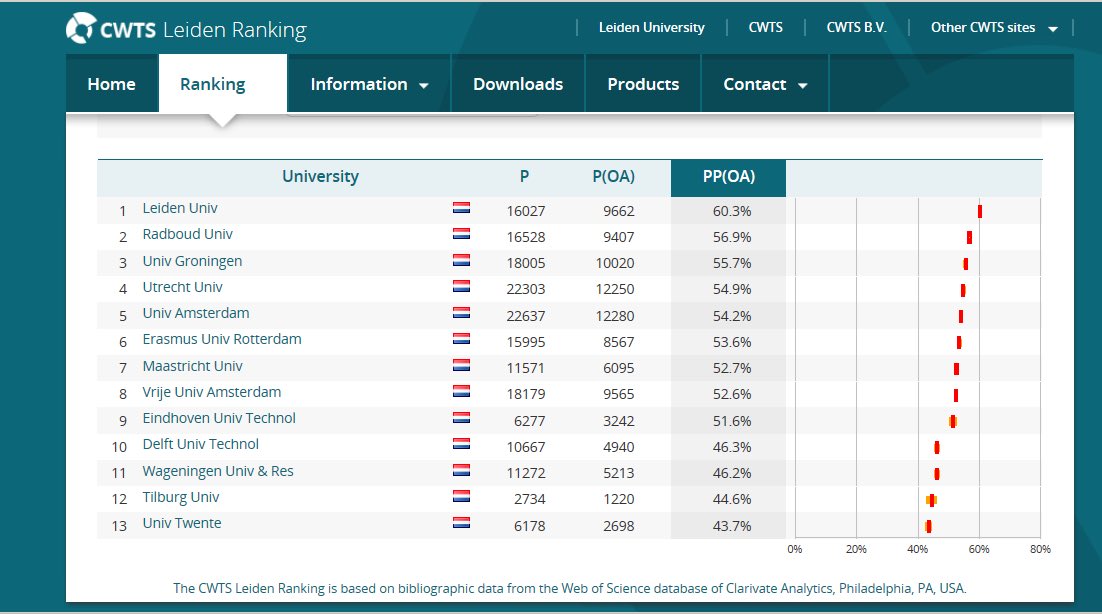This screenshot has height=614, width=1102.
Task: Open the Downloads tab
Action: [518, 84]
